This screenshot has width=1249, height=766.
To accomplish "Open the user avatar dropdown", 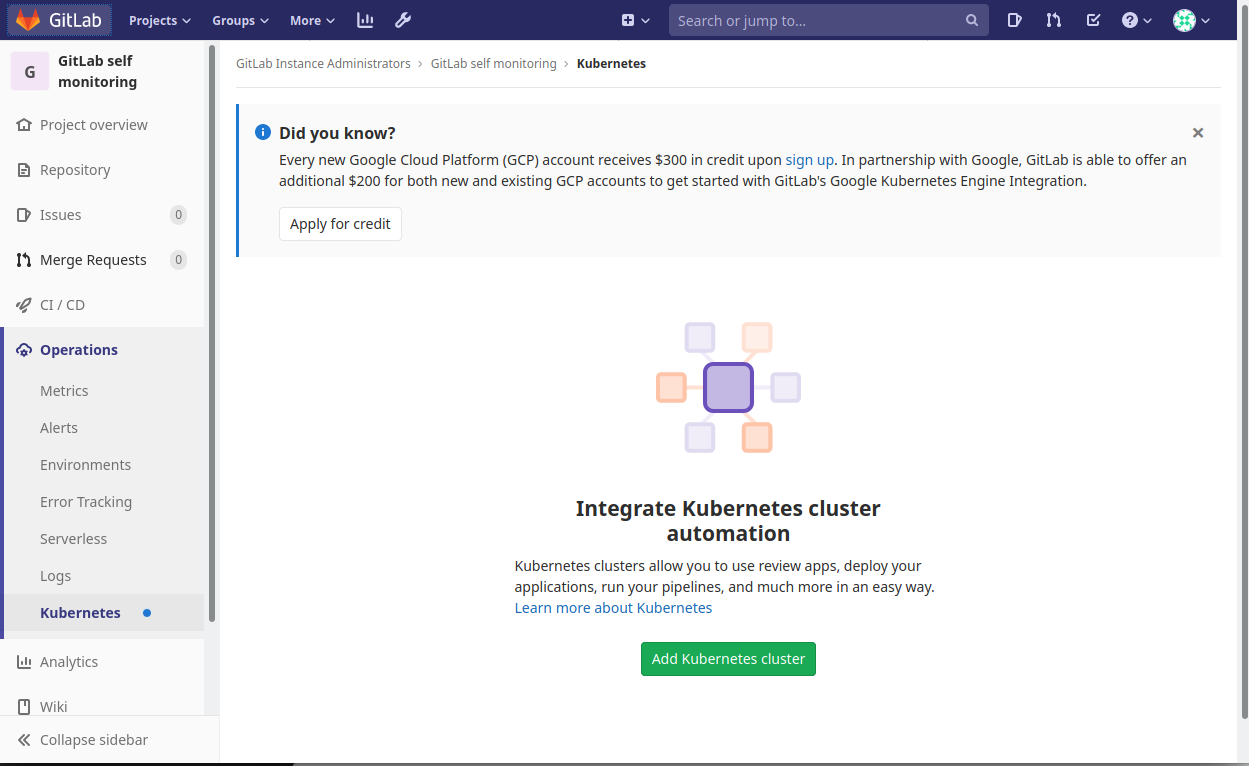I will (1191, 20).
